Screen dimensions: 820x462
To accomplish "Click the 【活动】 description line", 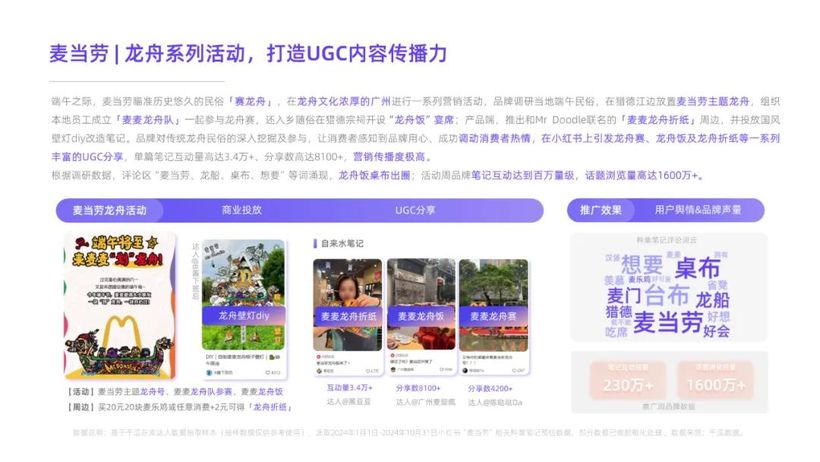I will [x=174, y=391].
